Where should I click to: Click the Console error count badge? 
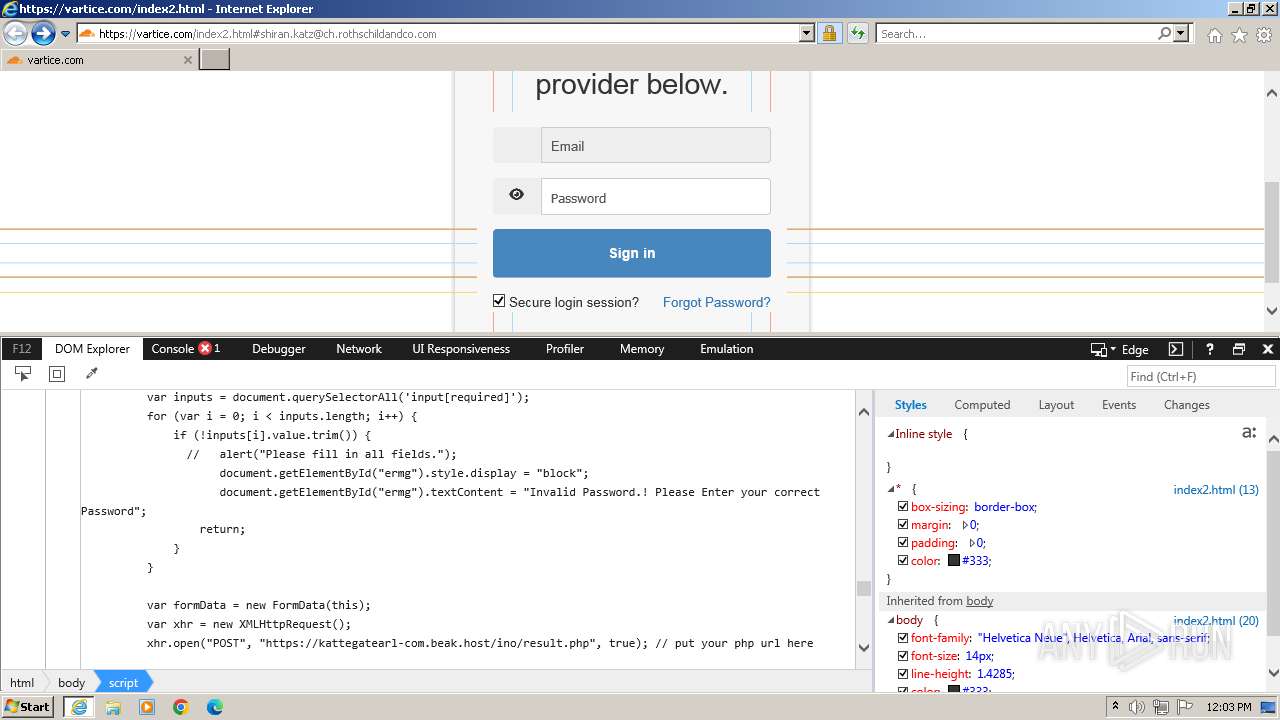point(209,349)
